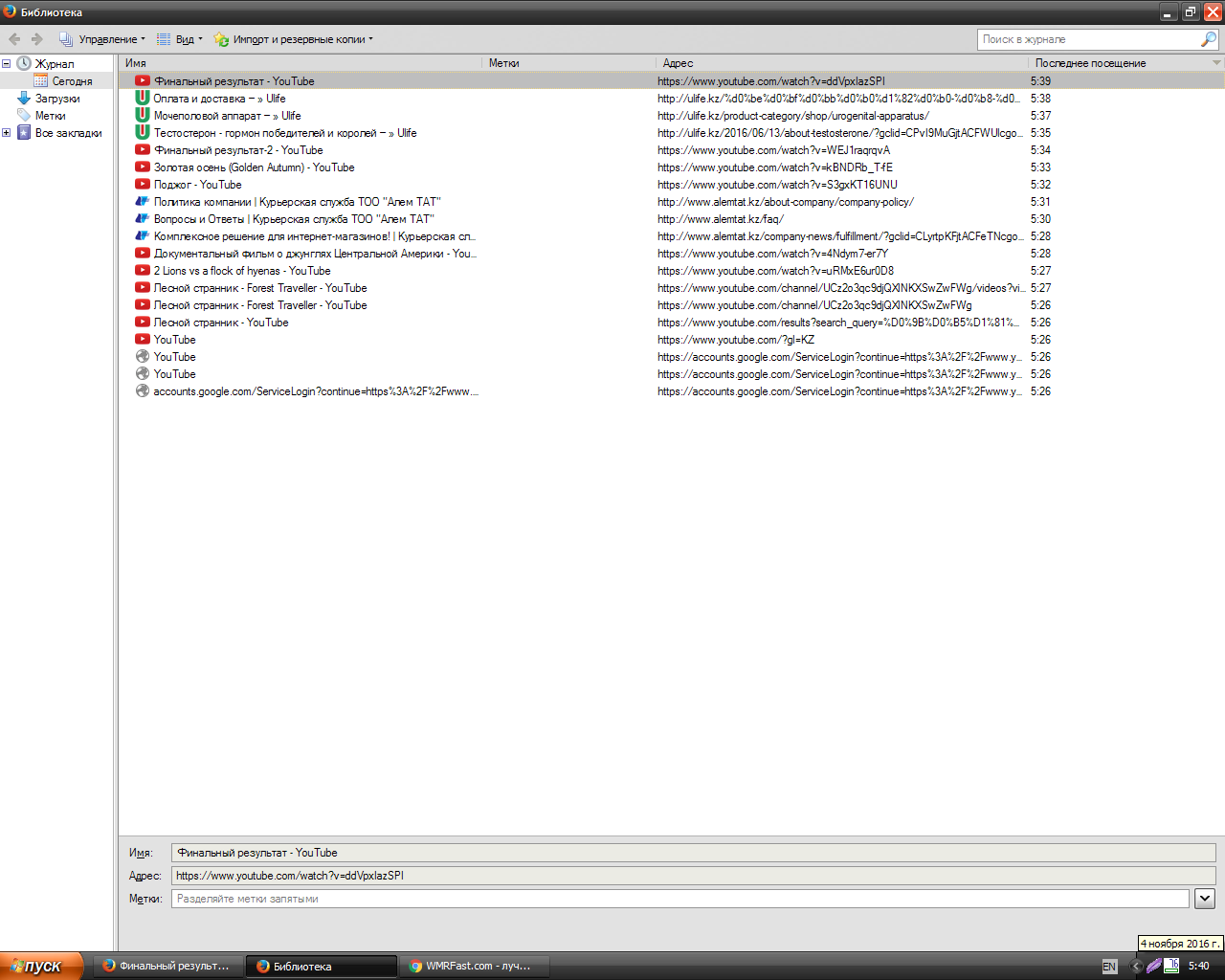This screenshot has height=980, width=1225.
Task: Open the Управление menu
Action: [x=102, y=39]
